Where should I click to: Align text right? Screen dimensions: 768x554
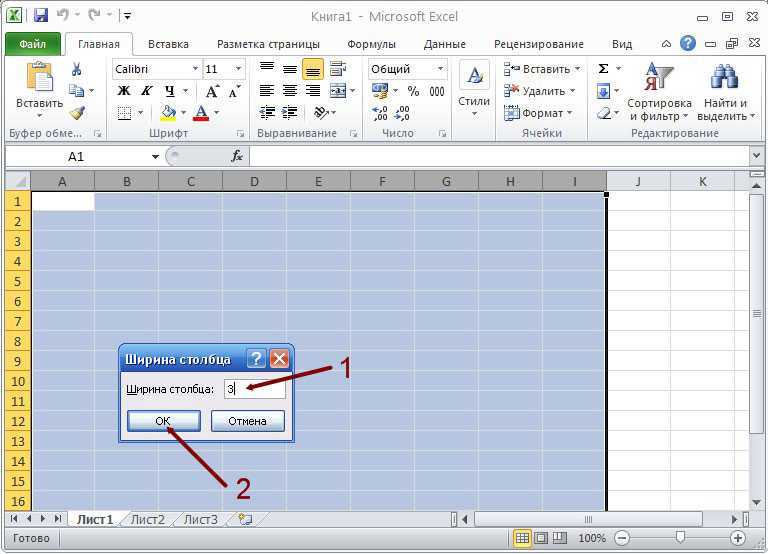click(312, 91)
